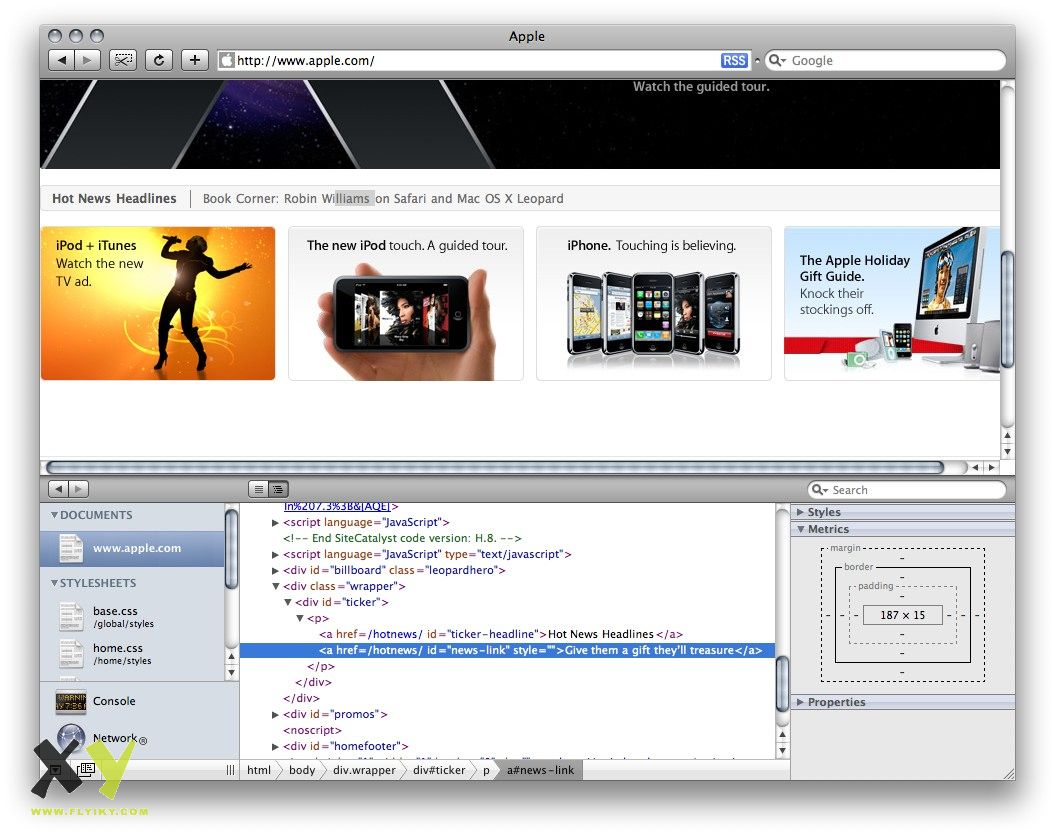Screen dimensions: 1055x835
Task: Expand the div id="promos" node
Action: tap(276, 715)
